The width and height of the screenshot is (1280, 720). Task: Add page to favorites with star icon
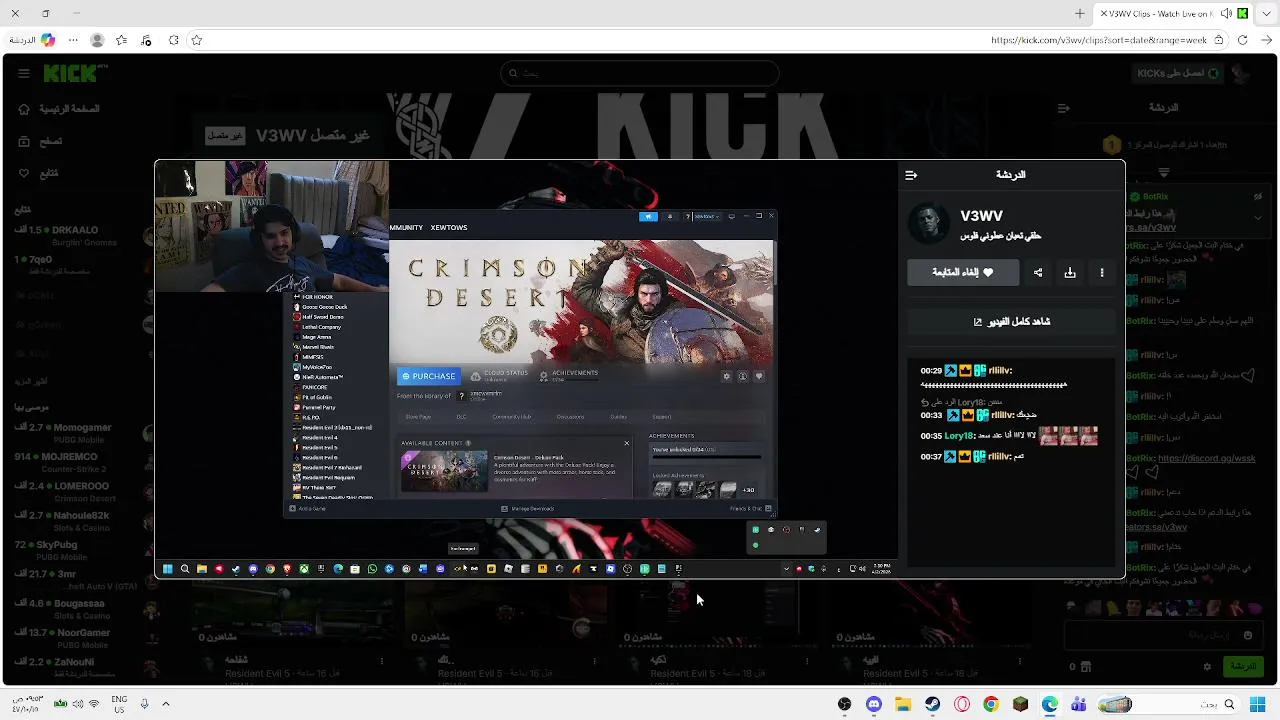click(197, 40)
